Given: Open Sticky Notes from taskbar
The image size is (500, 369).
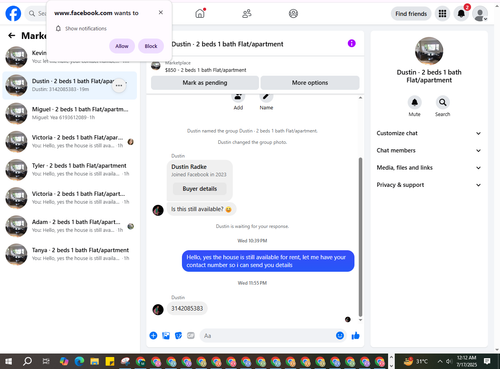Looking at the screenshot, I should point(110,361).
